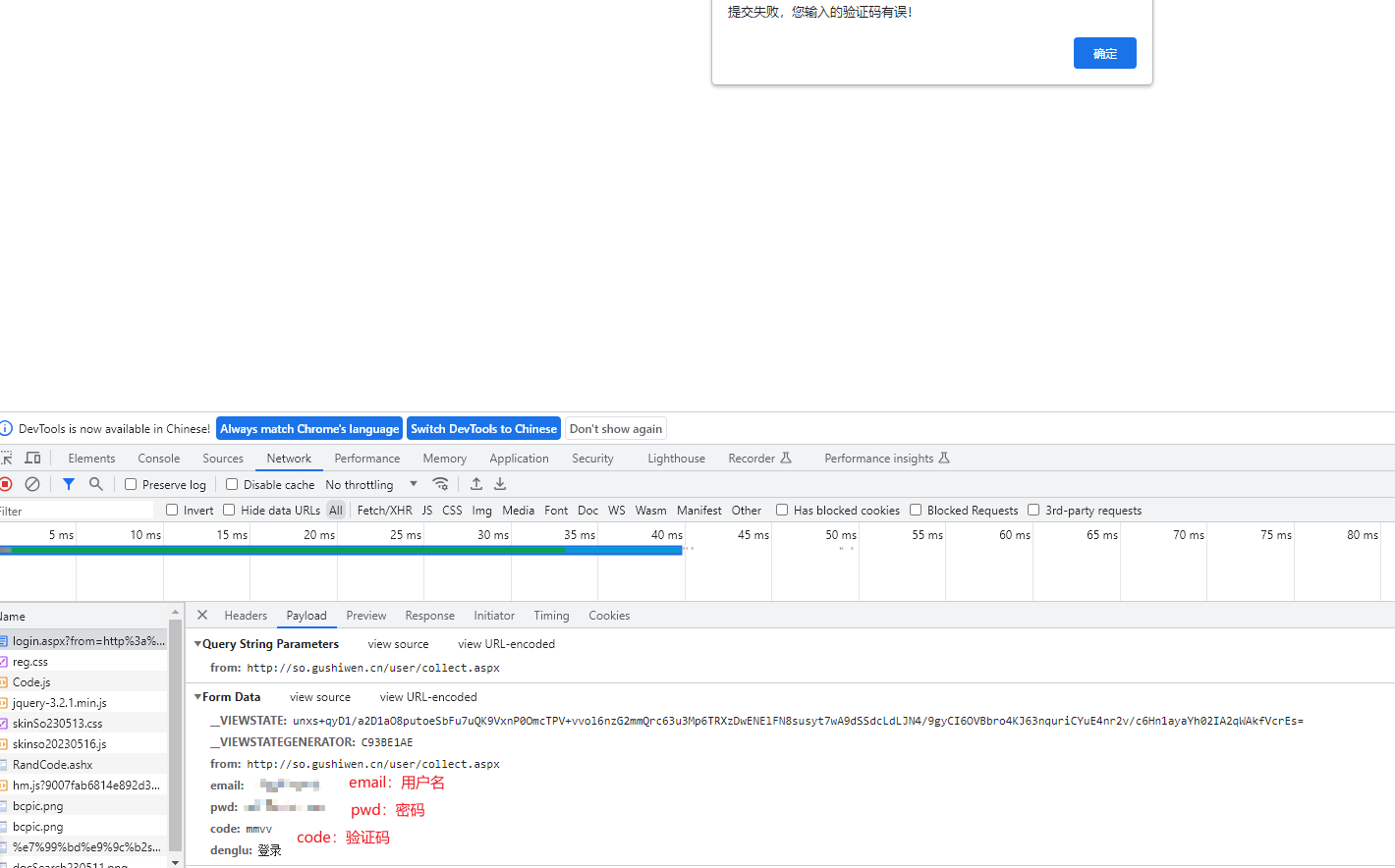Toggle the Invert filter checkbox

[x=172, y=510]
